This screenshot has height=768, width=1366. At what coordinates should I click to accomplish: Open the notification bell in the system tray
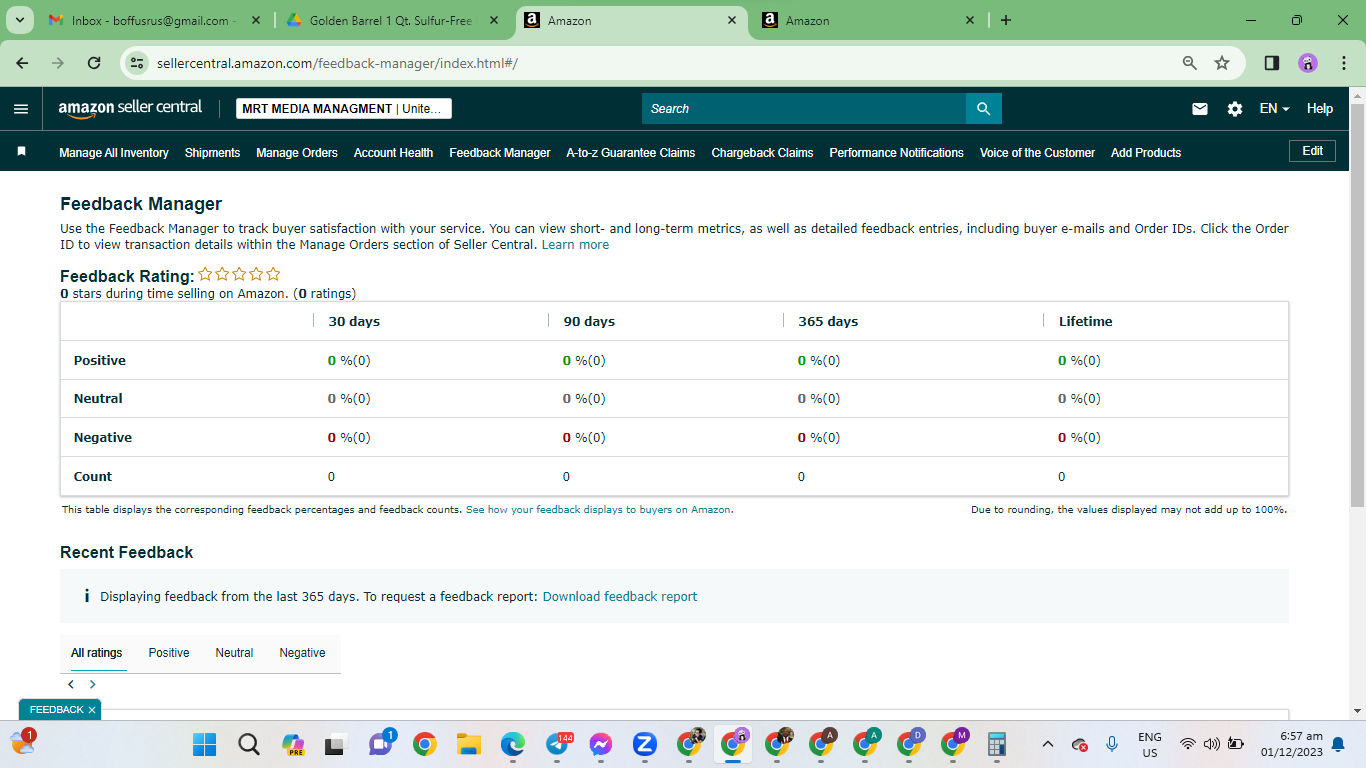point(1338,744)
